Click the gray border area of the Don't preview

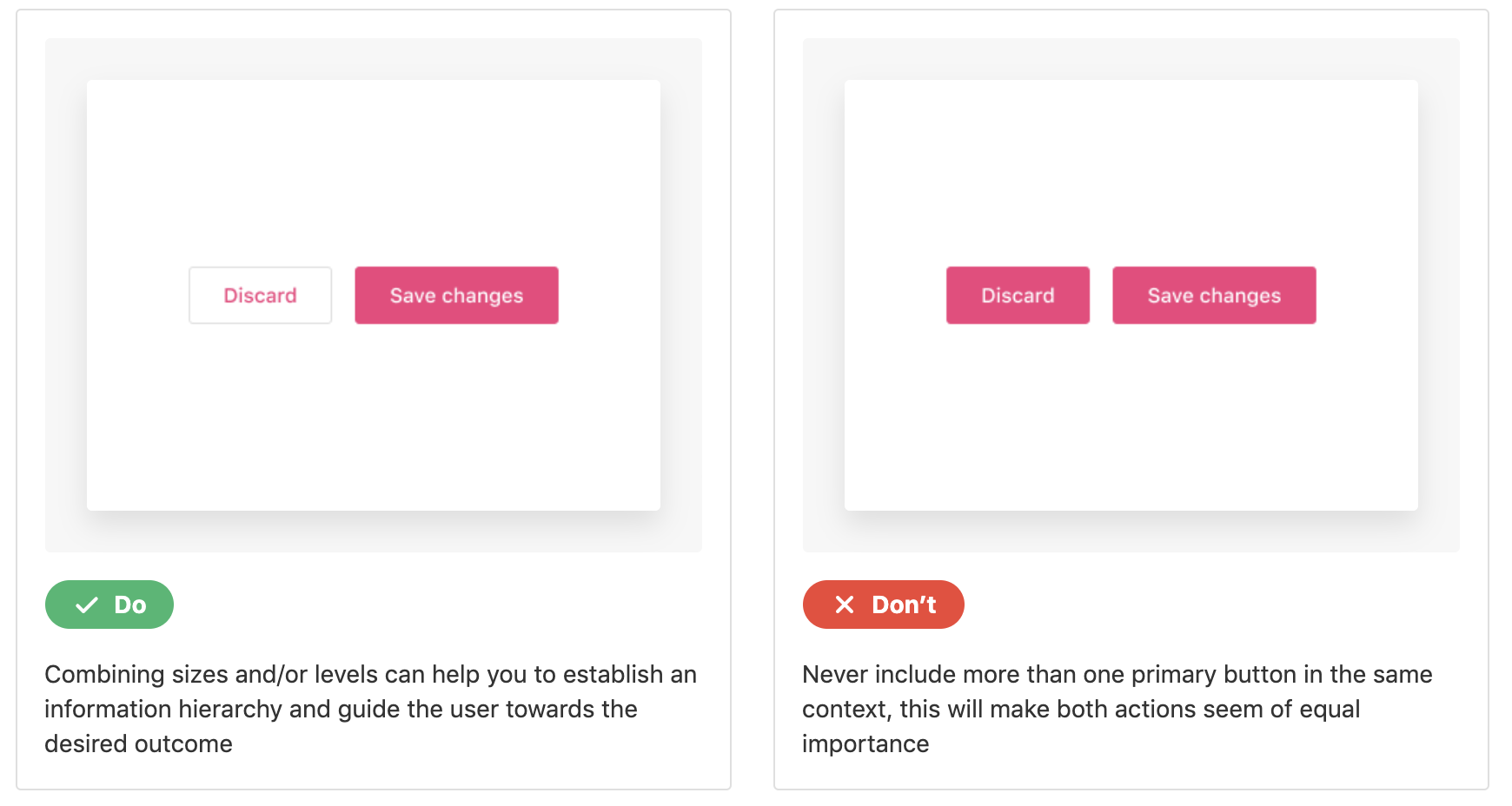tap(824, 295)
